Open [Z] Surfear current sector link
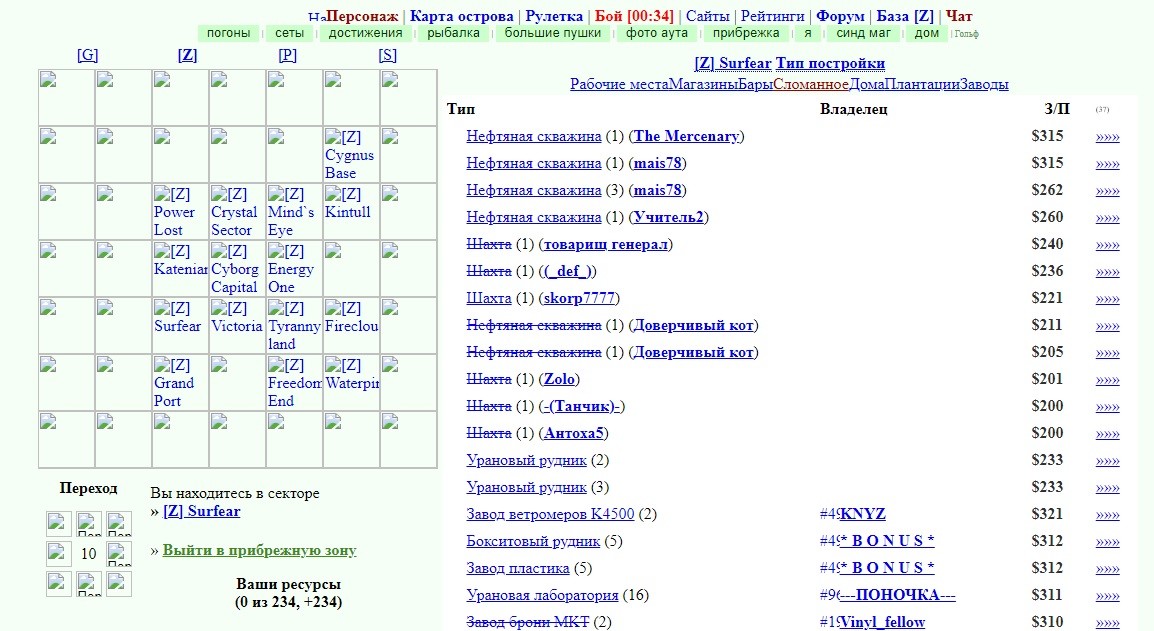1154x631 pixels. tap(202, 511)
